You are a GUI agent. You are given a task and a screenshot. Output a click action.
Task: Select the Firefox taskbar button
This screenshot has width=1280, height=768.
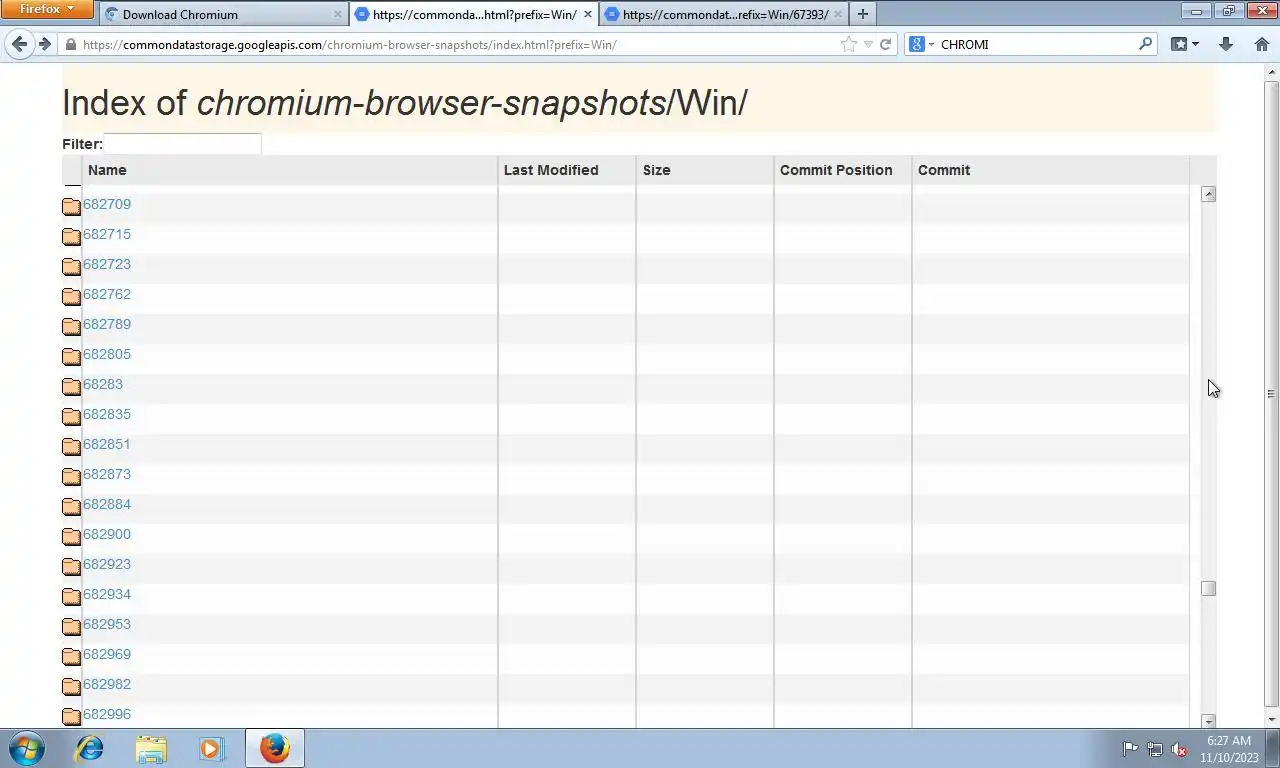coord(274,748)
